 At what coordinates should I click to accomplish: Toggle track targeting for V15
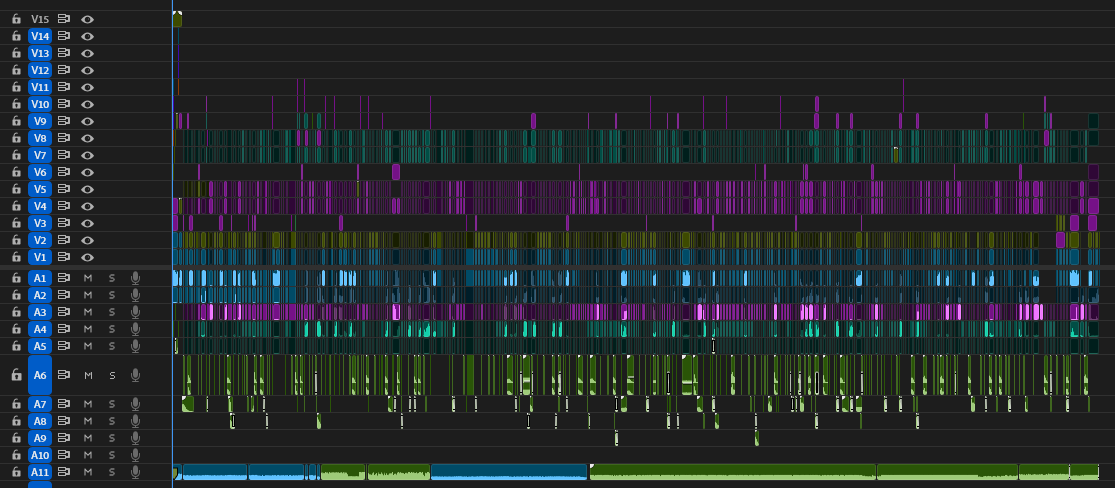click(40, 19)
